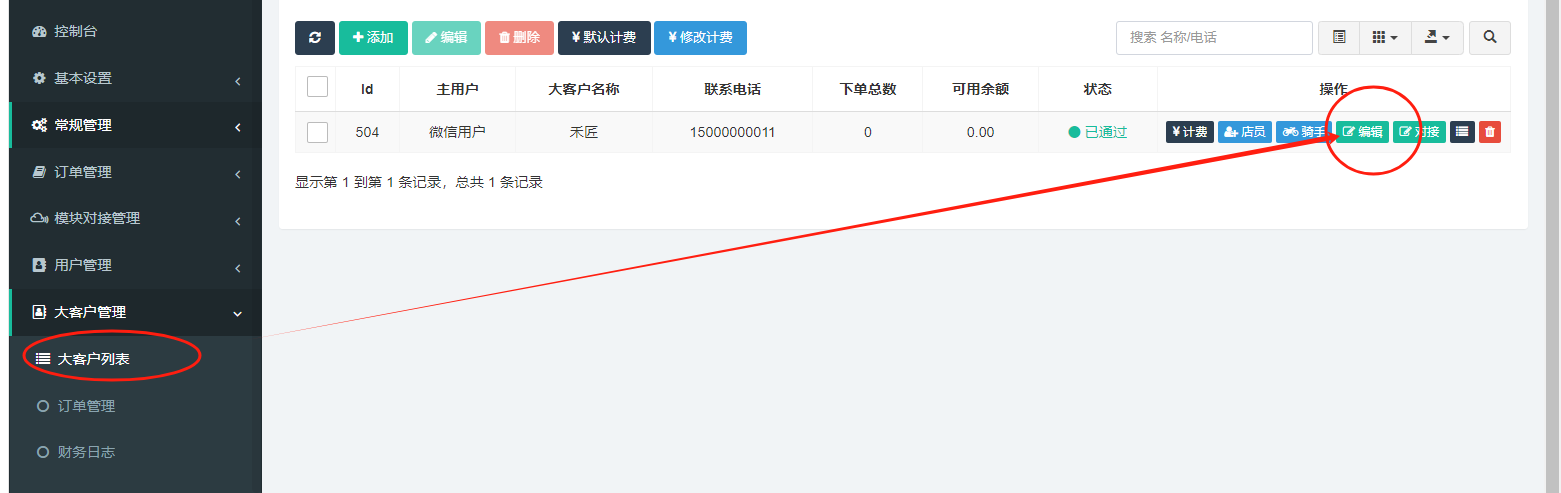
Task: Click the 微信用户 cell
Action: pyautogui.click(x=457, y=132)
